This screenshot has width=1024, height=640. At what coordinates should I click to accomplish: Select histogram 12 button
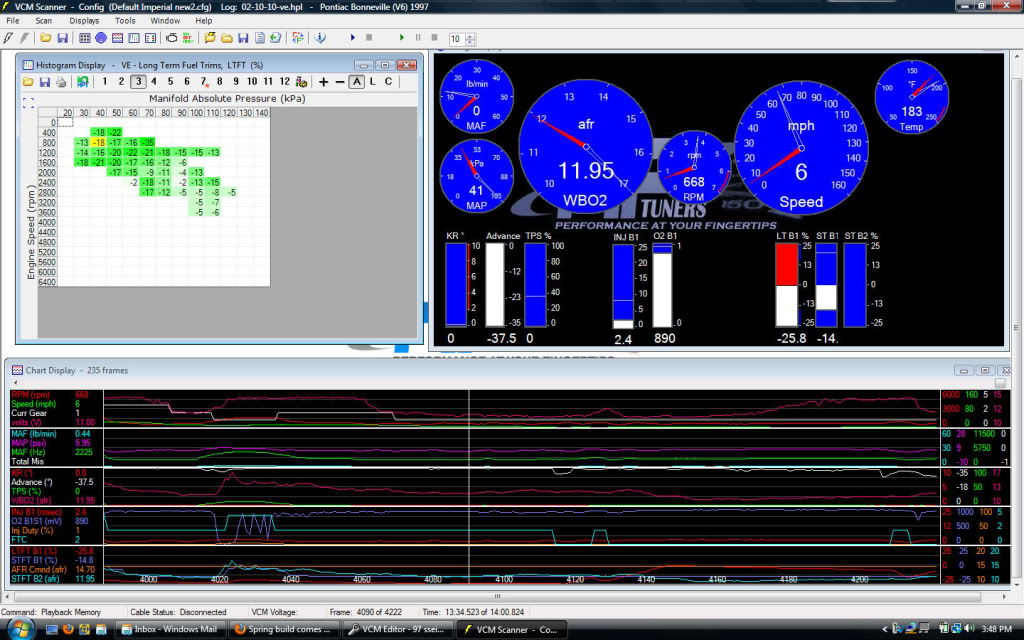point(285,82)
